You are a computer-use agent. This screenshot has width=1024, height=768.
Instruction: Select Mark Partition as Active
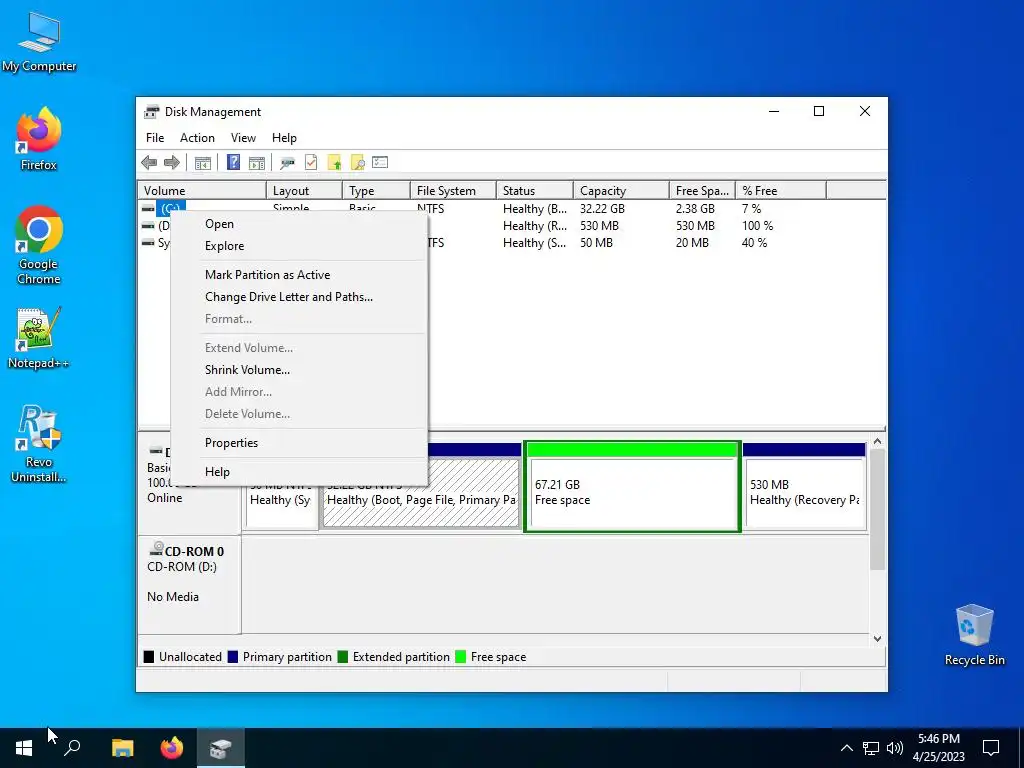pos(299,275)
